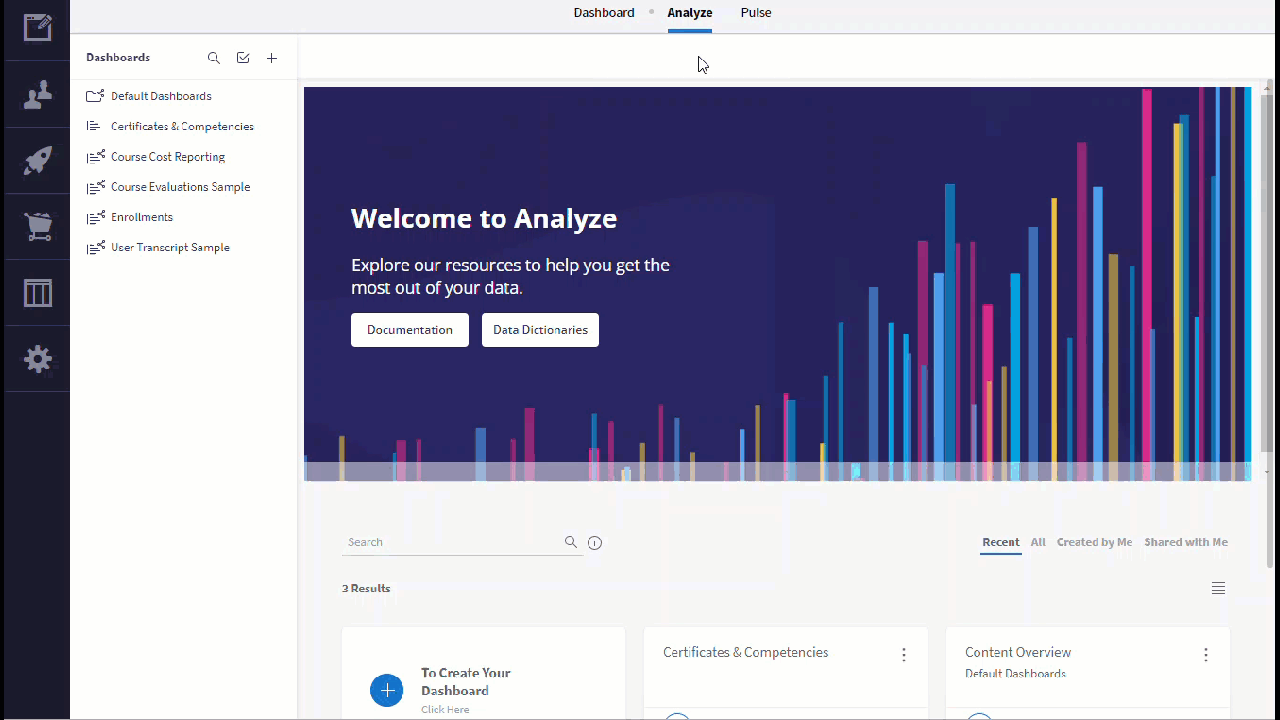Screen dimensions: 1280x720
Task: Select Course Evaluations Sample dashboard
Action: coord(181,187)
